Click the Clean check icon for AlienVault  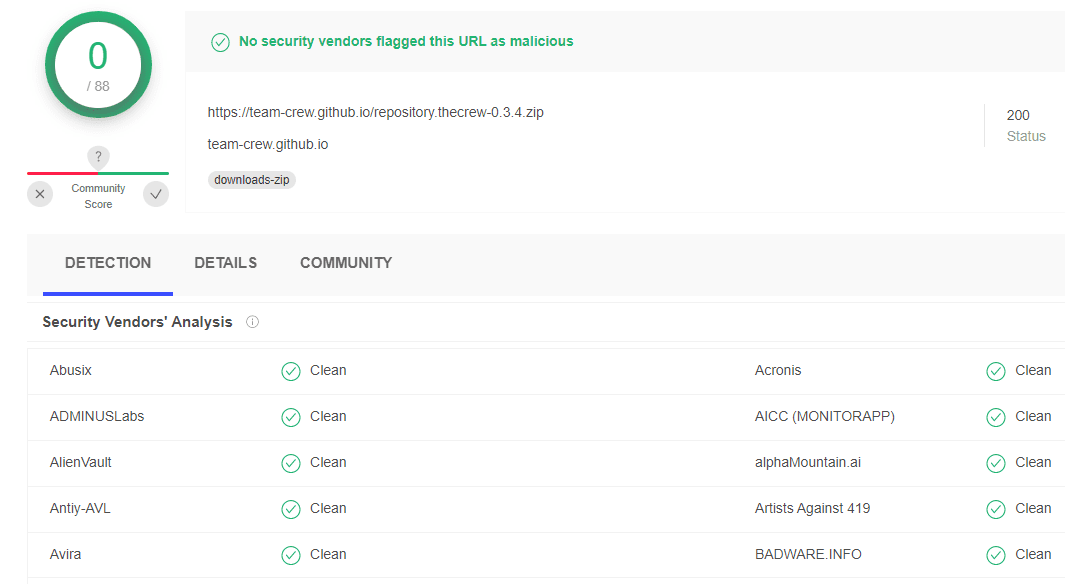[291, 463]
